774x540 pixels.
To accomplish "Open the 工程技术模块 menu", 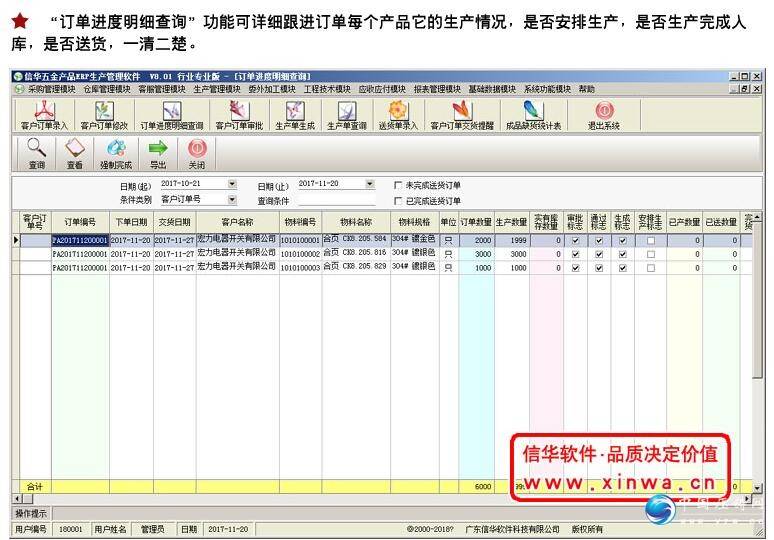I will (327, 89).
